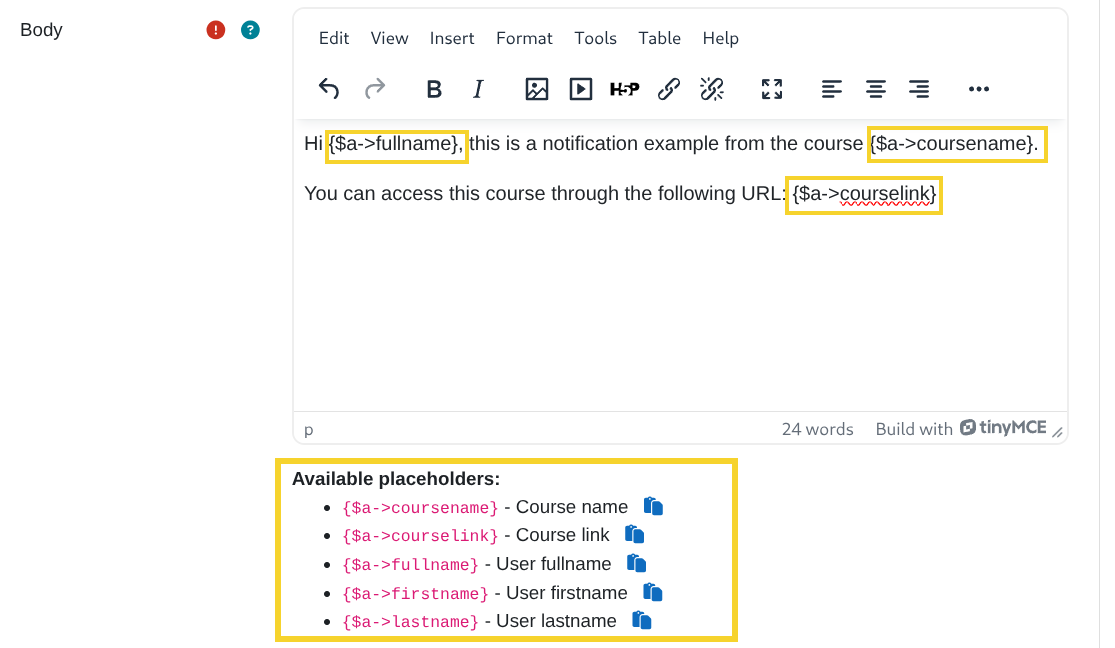Image resolution: width=1115 pixels, height=648 pixels.
Task: Remove link using the unlink icon
Action: coord(711,89)
